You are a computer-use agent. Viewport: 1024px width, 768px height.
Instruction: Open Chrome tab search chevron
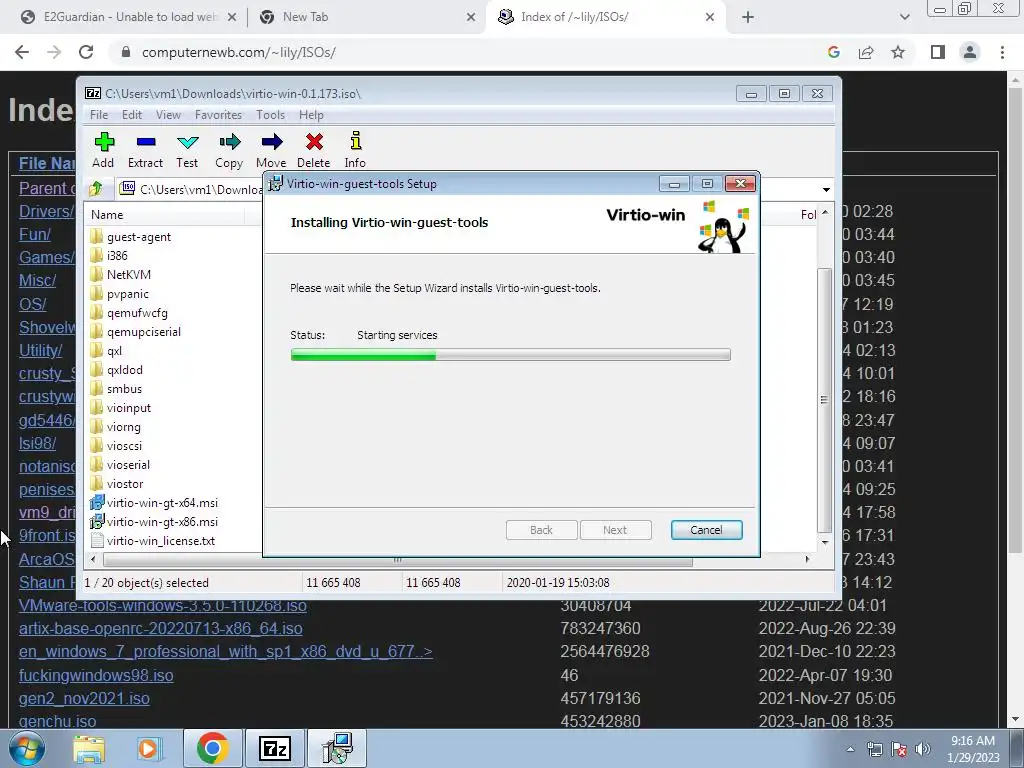(x=904, y=17)
